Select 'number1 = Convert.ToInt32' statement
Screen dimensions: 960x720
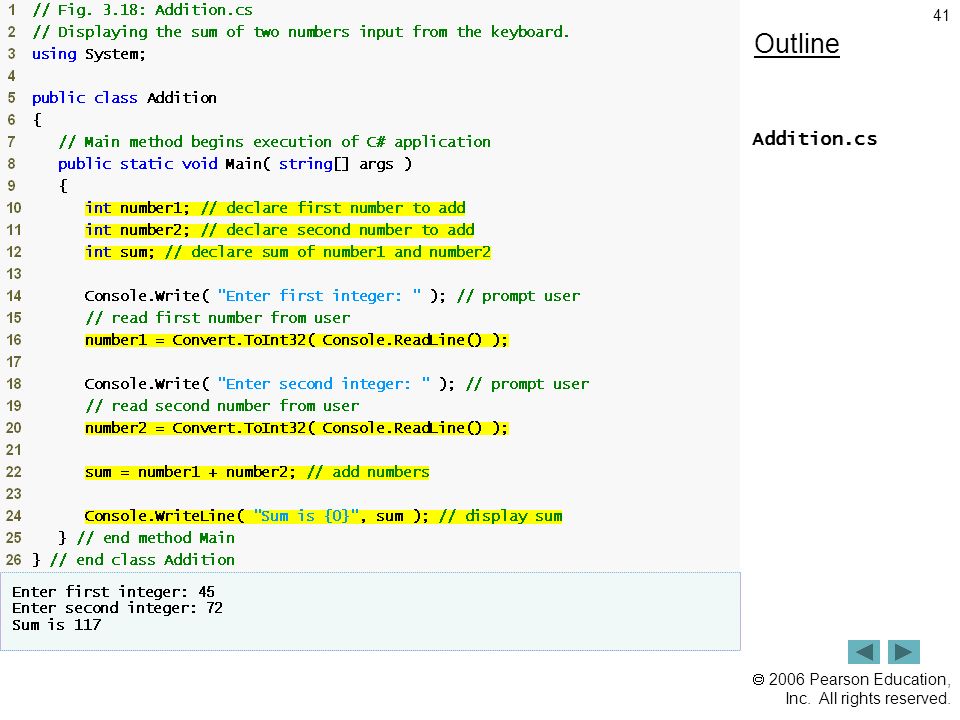(x=297, y=340)
